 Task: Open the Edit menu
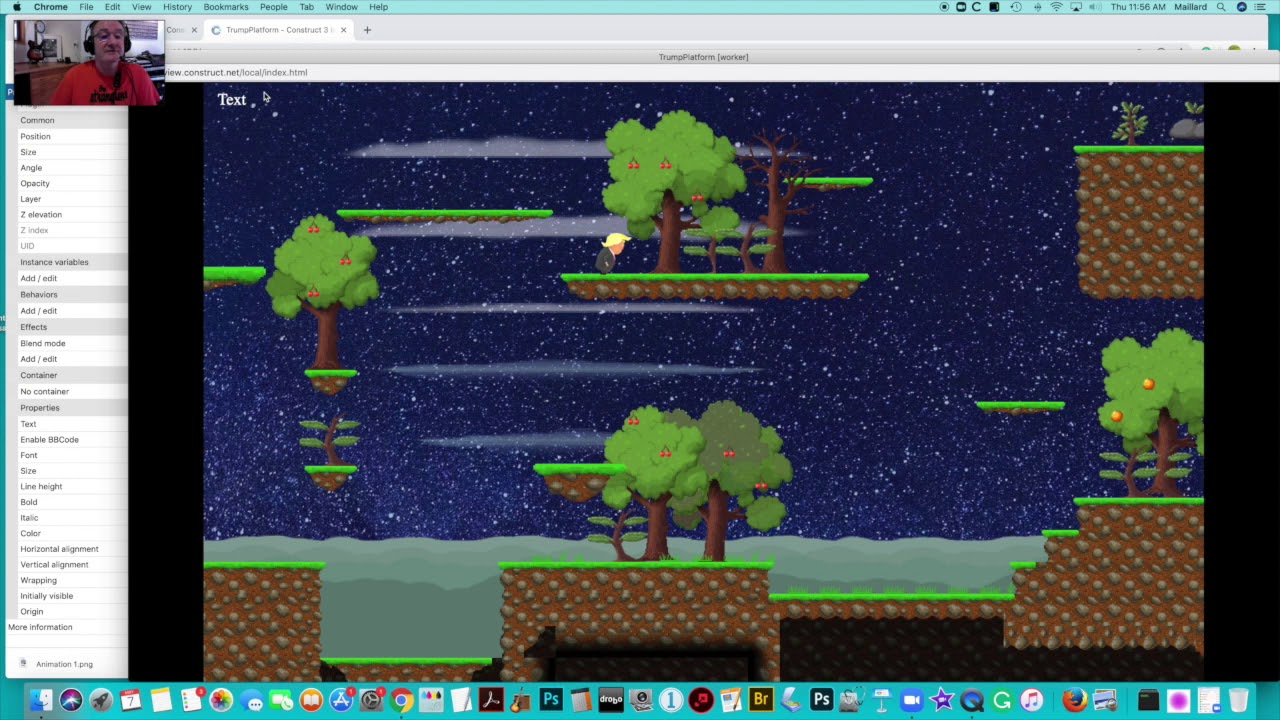(112, 7)
